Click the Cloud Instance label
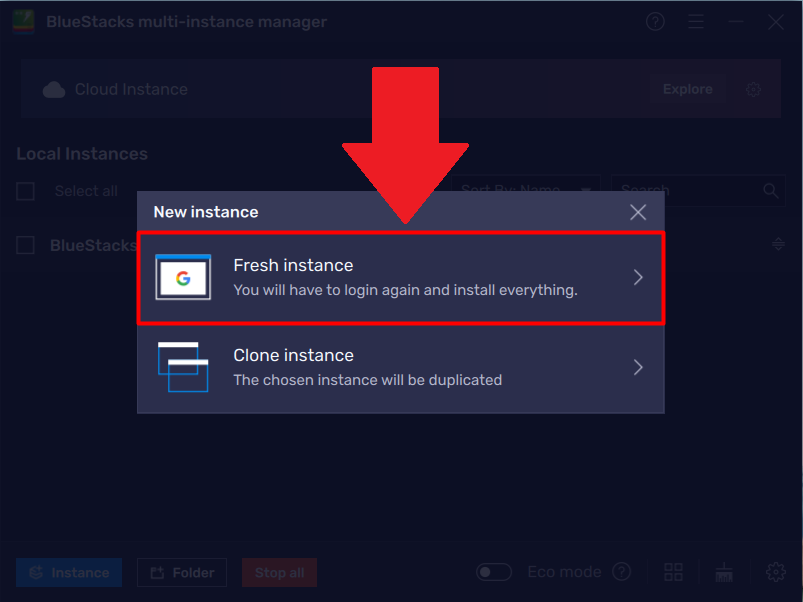Viewport: 803px width, 602px height. pos(131,90)
